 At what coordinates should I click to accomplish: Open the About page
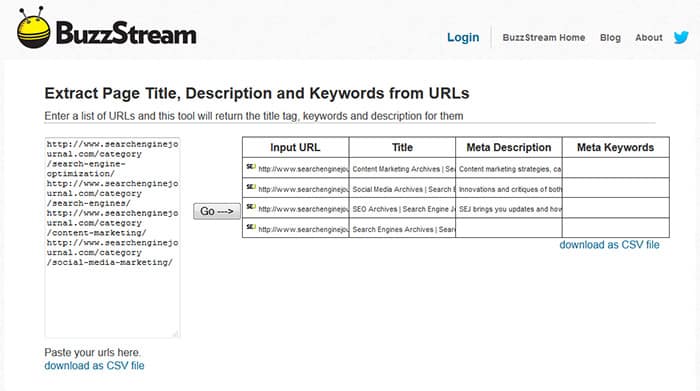[649, 37]
